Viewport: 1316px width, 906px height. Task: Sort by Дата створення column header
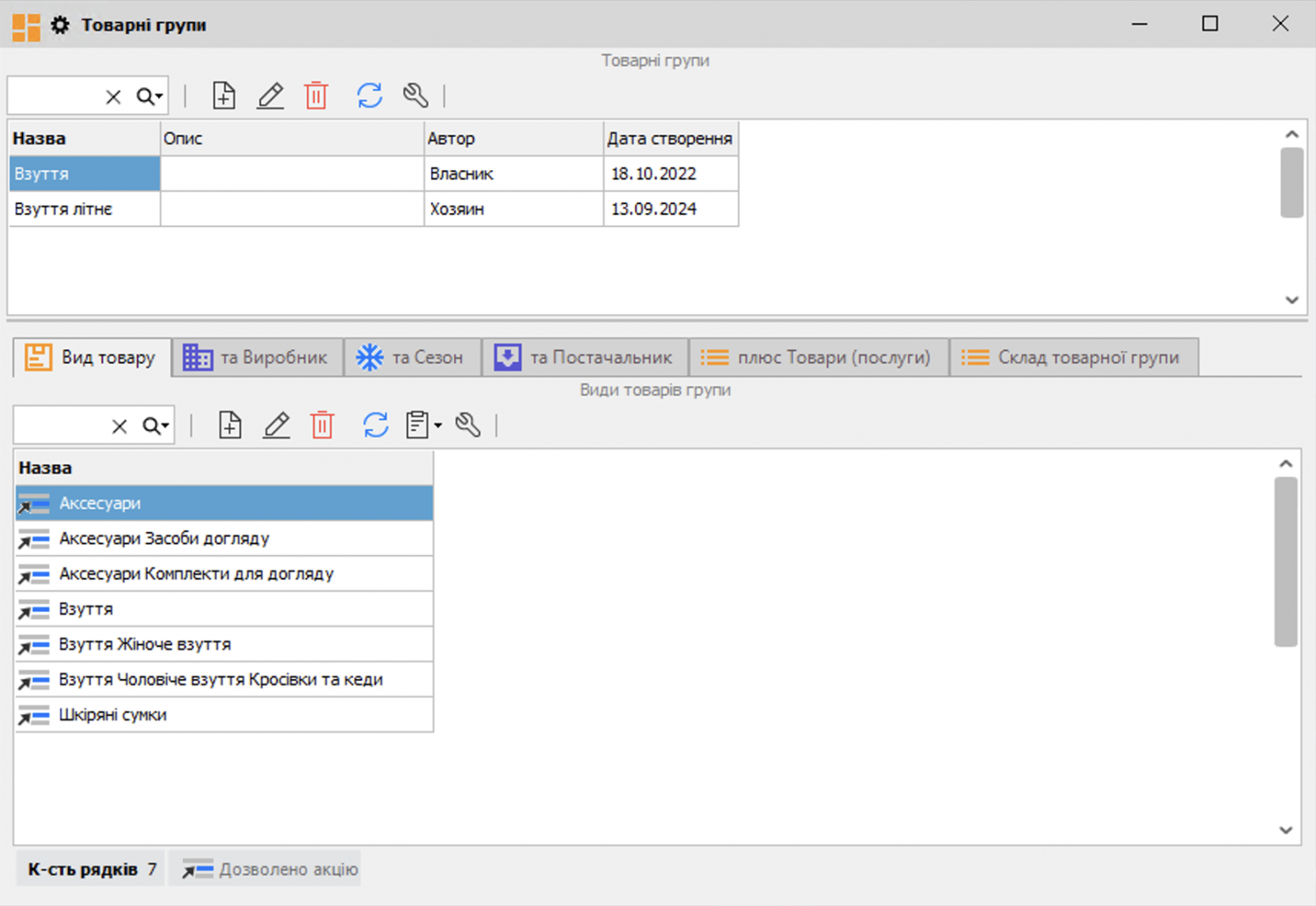[670, 139]
